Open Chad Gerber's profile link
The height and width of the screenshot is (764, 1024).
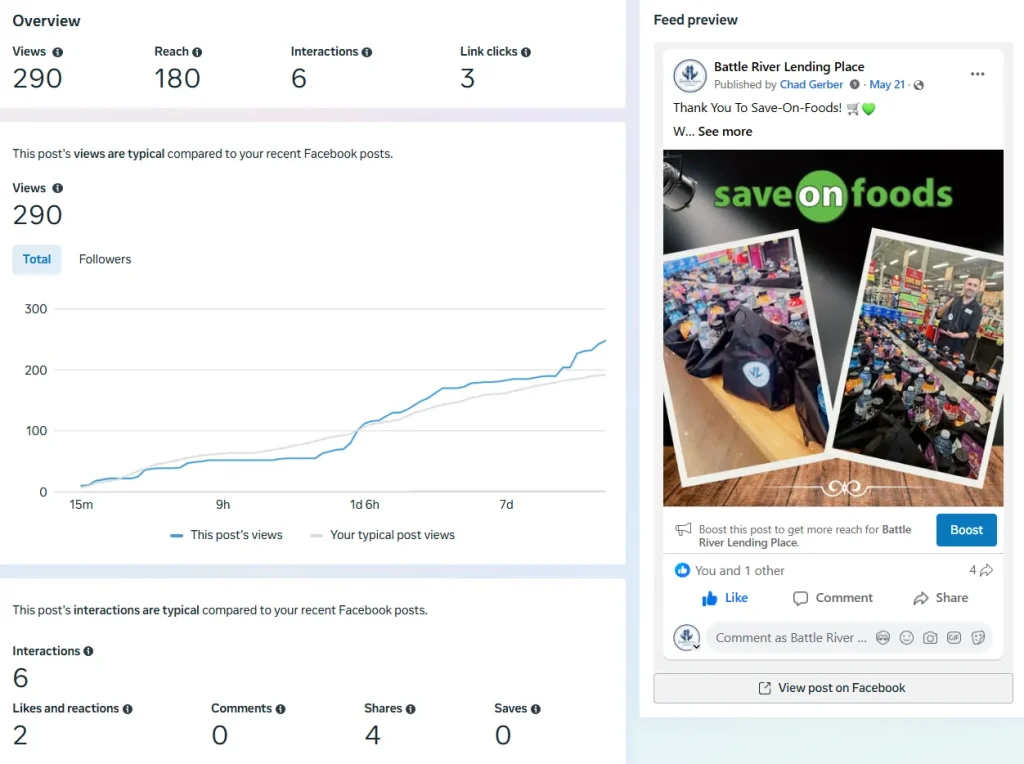(812, 85)
